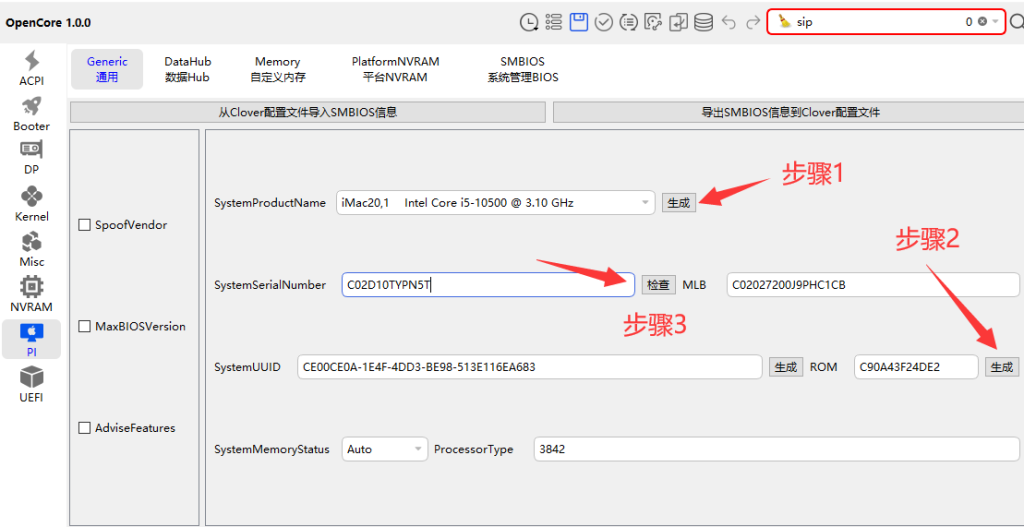Open the NVRAM section
The width and height of the screenshot is (1024, 527).
[31, 295]
